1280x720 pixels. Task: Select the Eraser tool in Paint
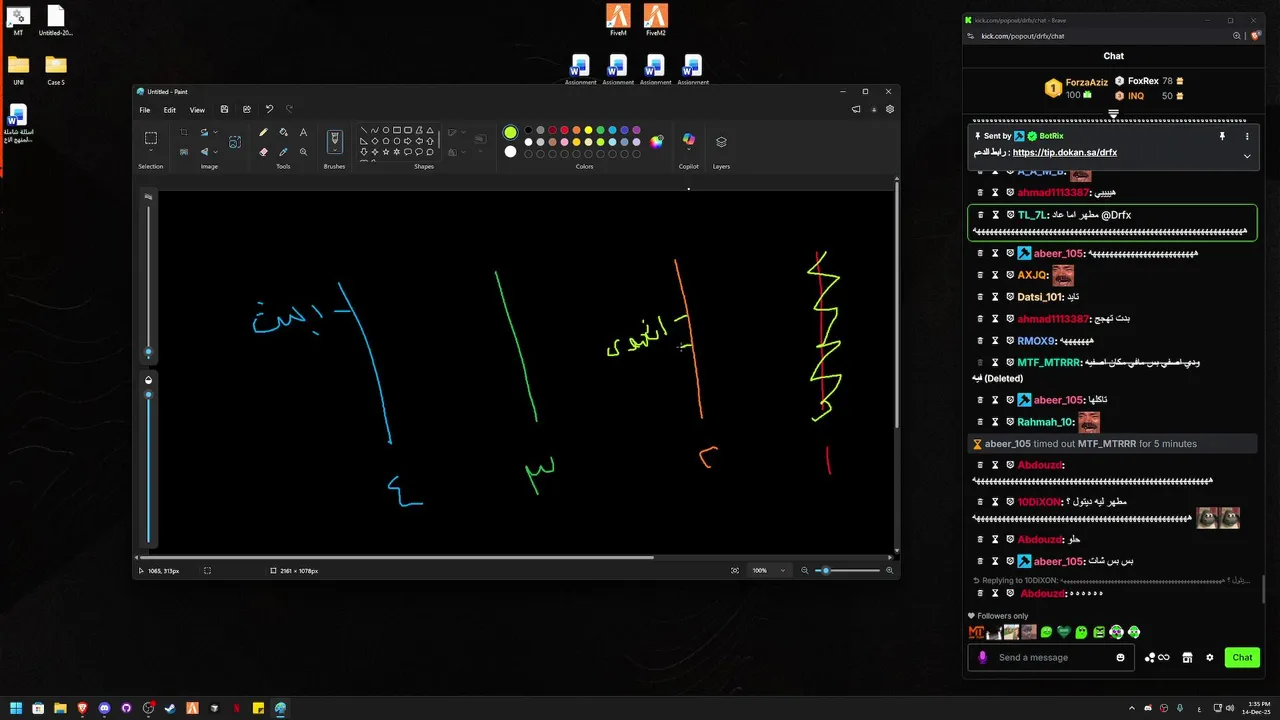point(263,152)
